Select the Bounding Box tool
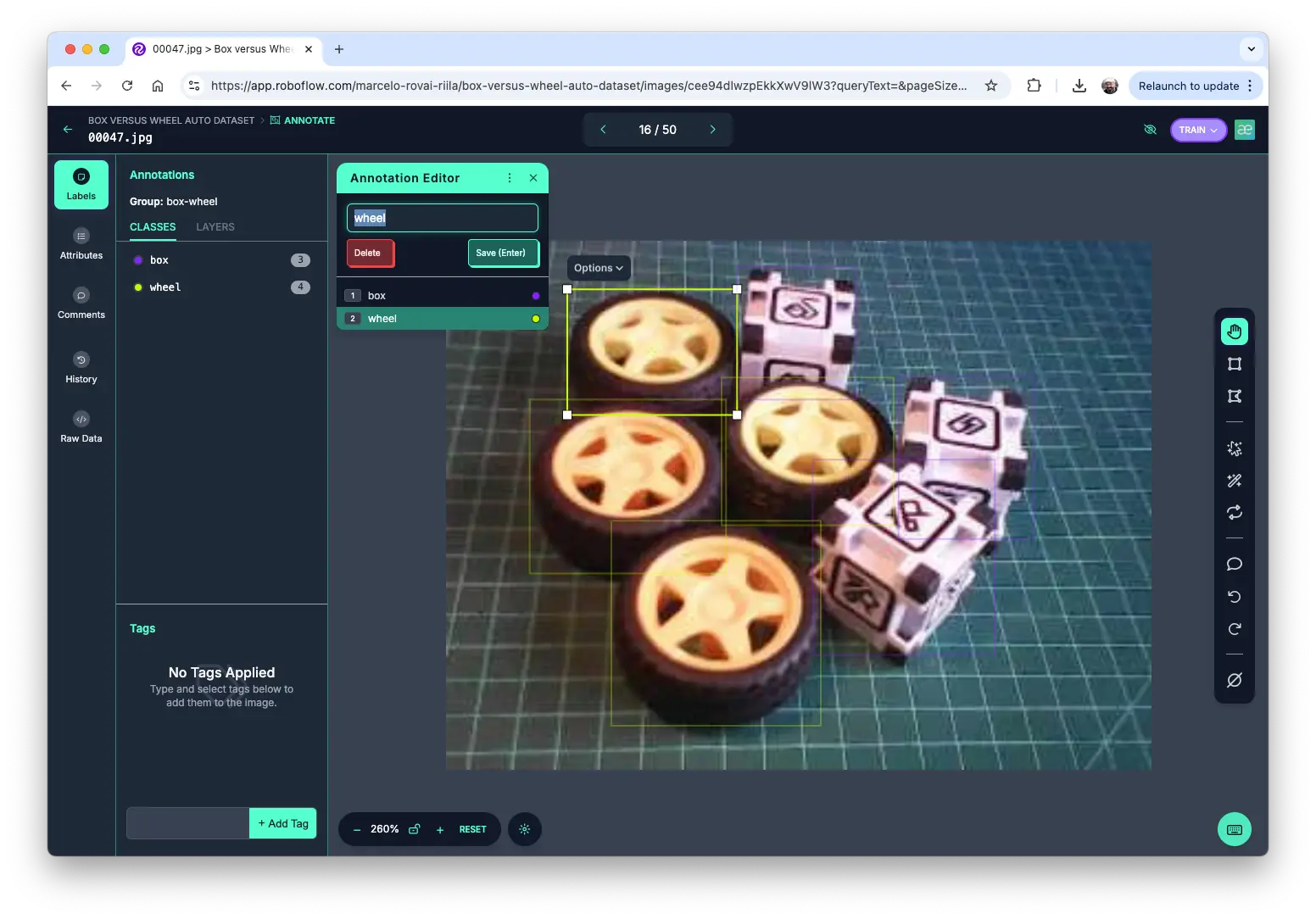Viewport: 1316px width, 919px height. (1234, 364)
